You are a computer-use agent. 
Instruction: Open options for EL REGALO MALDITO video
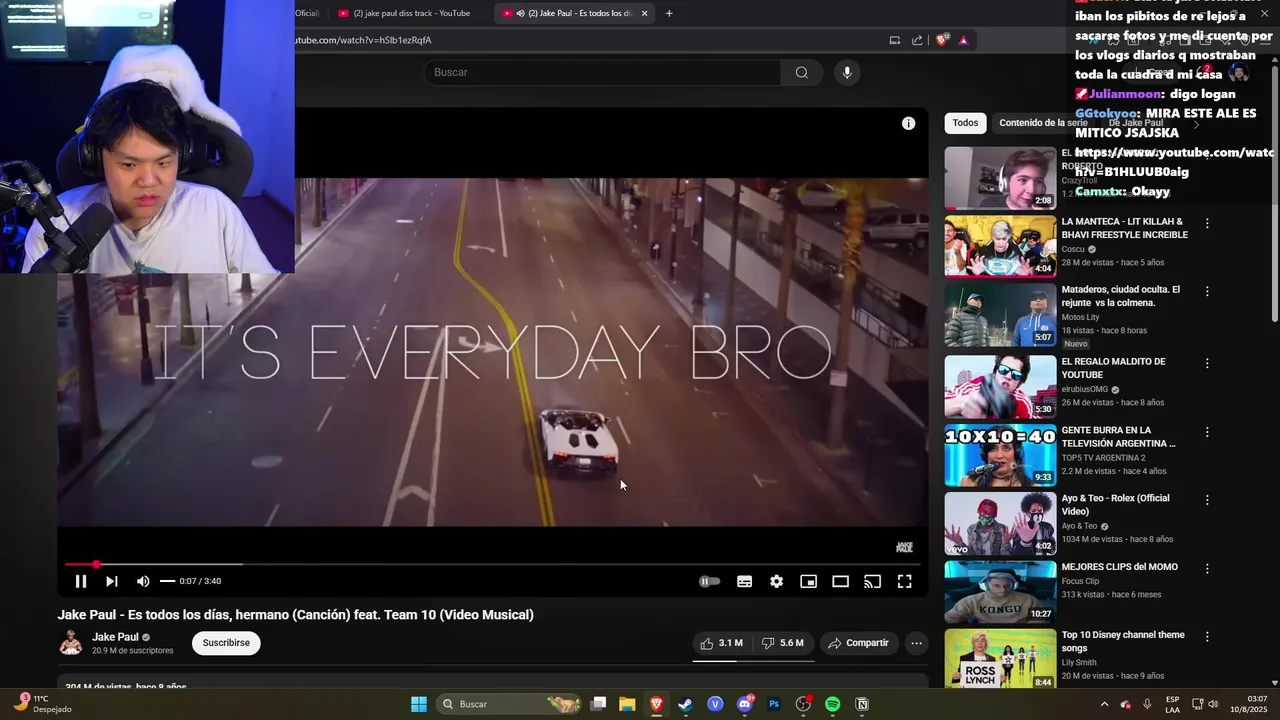click(x=1207, y=363)
